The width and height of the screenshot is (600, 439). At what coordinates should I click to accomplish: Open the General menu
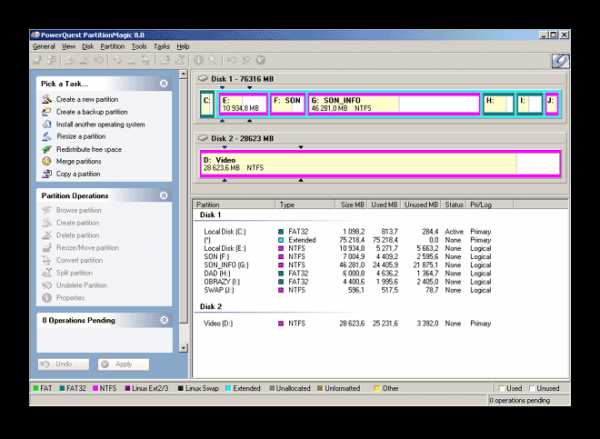pyautogui.click(x=44, y=46)
